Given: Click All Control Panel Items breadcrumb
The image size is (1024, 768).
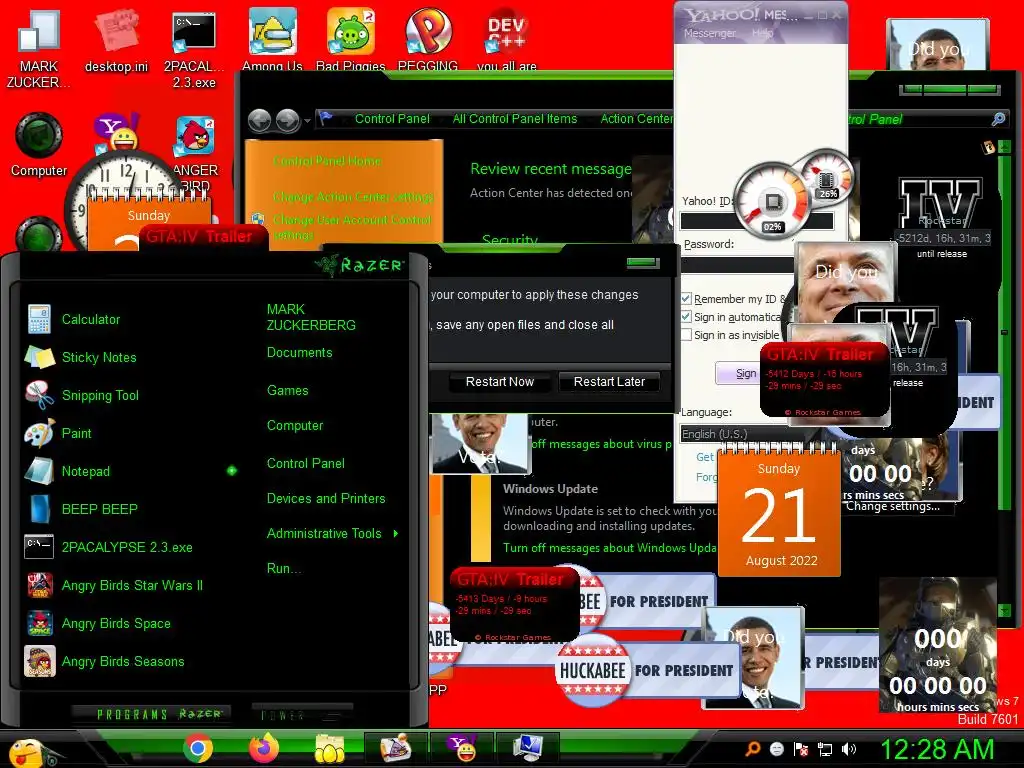Looking at the screenshot, I should click(x=515, y=119).
